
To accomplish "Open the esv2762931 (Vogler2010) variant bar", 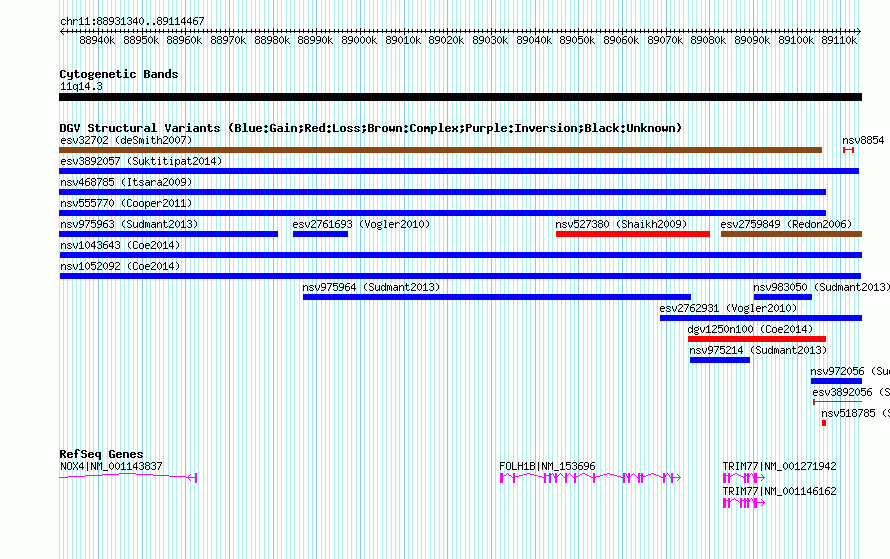I will coord(761,318).
